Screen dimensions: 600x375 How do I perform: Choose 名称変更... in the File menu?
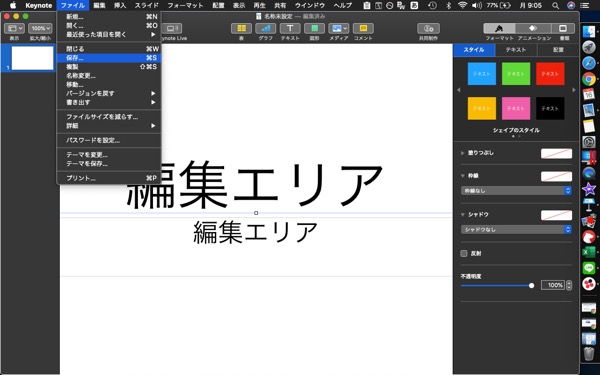[x=109, y=75]
